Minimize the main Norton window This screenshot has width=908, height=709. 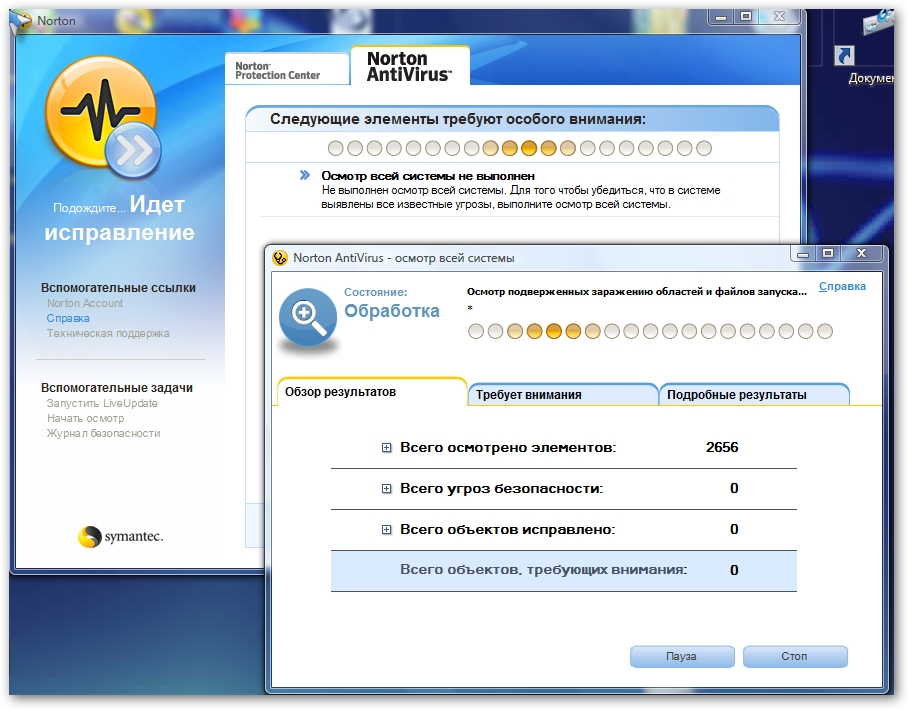(721, 17)
